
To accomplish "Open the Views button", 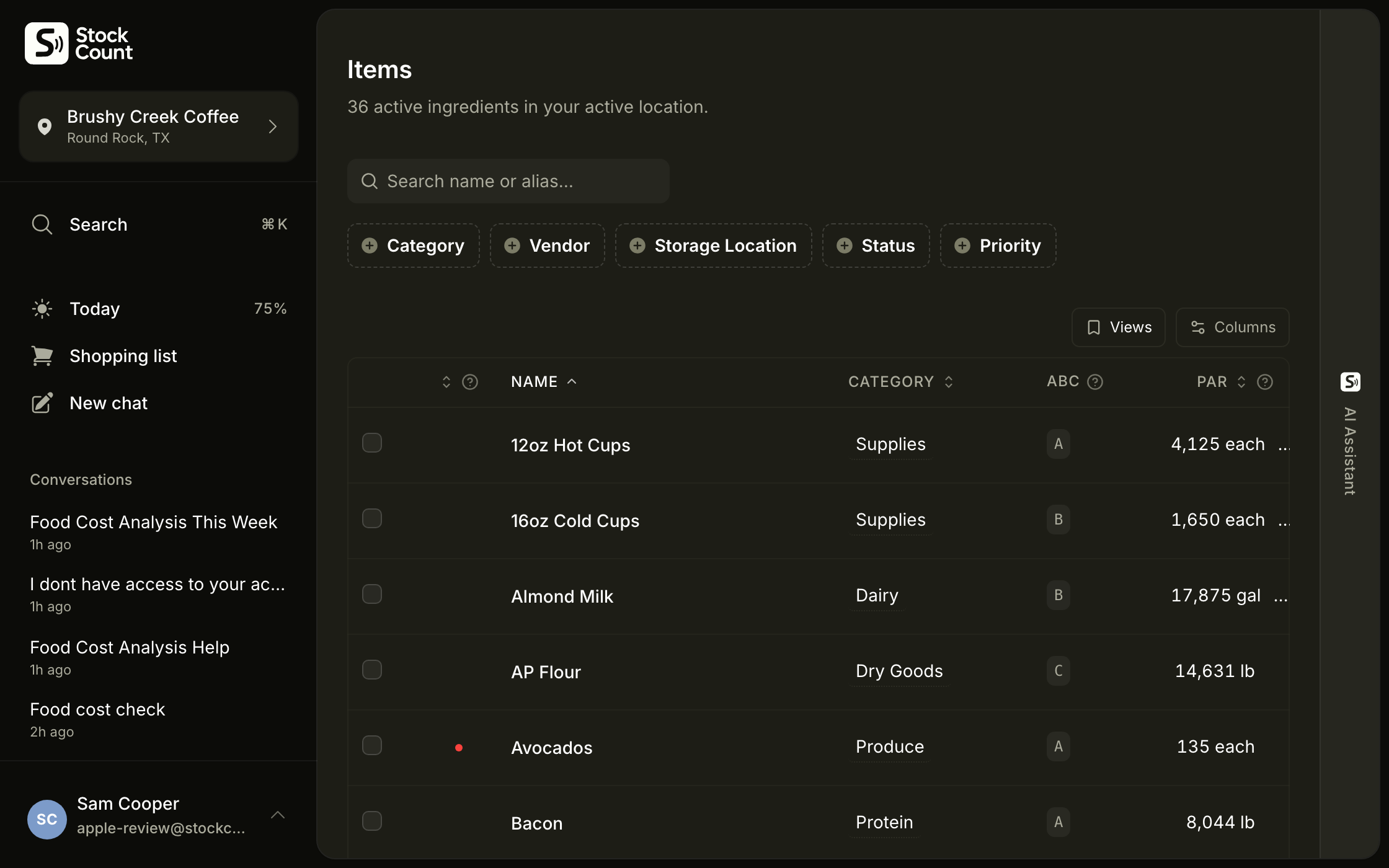I will click(1119, 327).
